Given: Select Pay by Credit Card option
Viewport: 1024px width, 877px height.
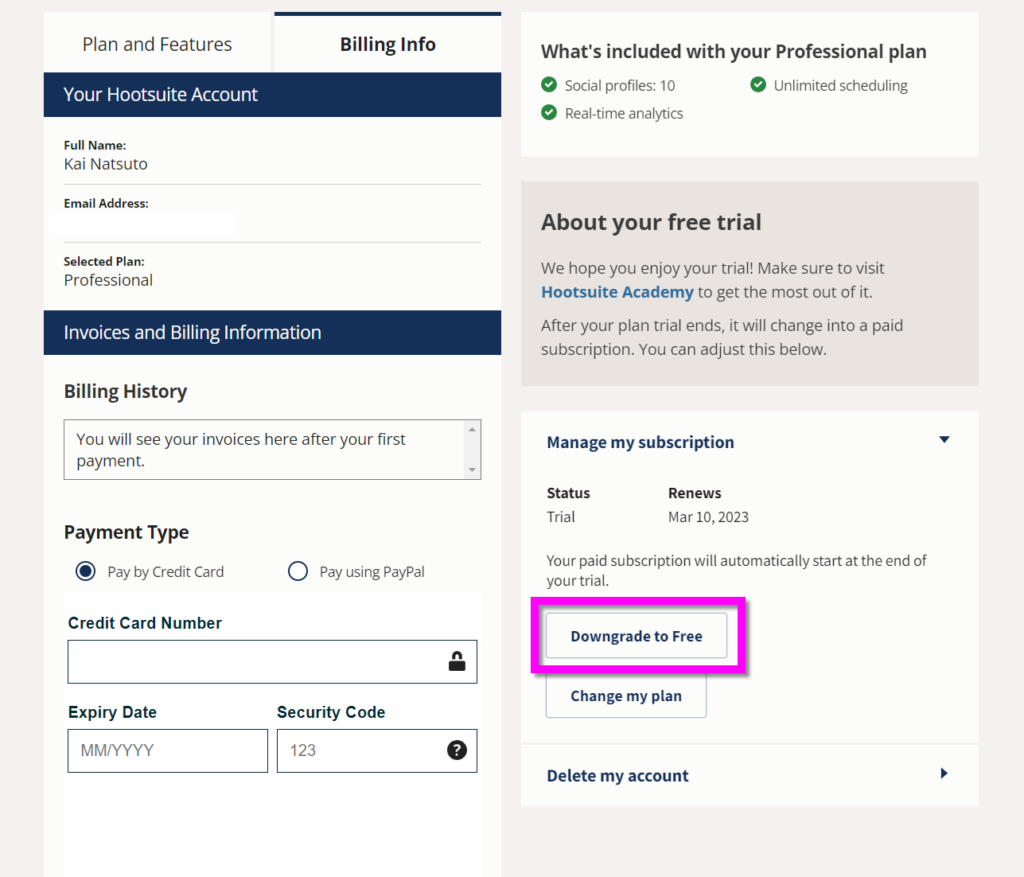Looking at the screenshot, I should coord(86,571).
